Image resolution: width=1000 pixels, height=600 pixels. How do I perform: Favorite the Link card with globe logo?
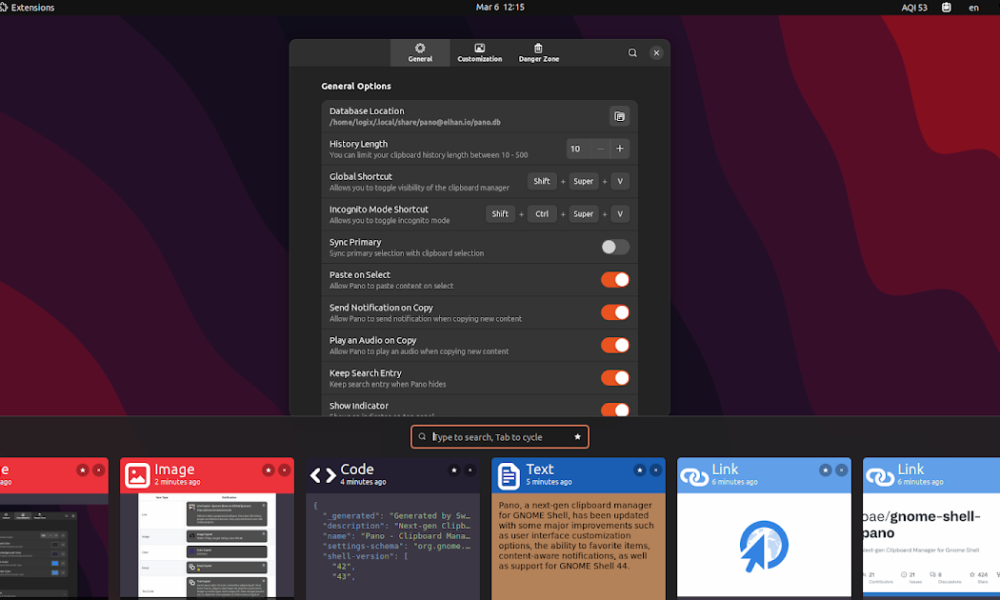825,470
